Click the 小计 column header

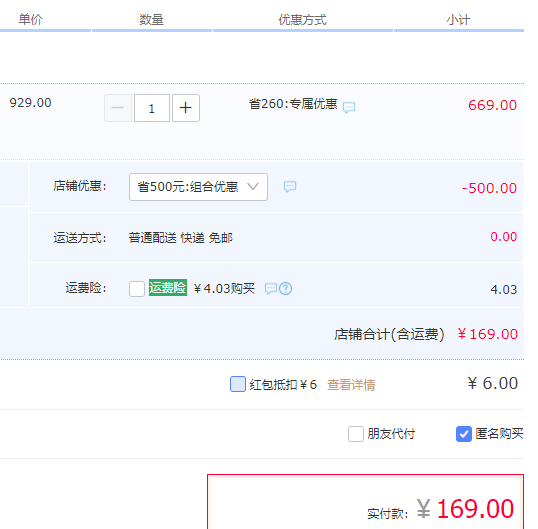(458, 20)
